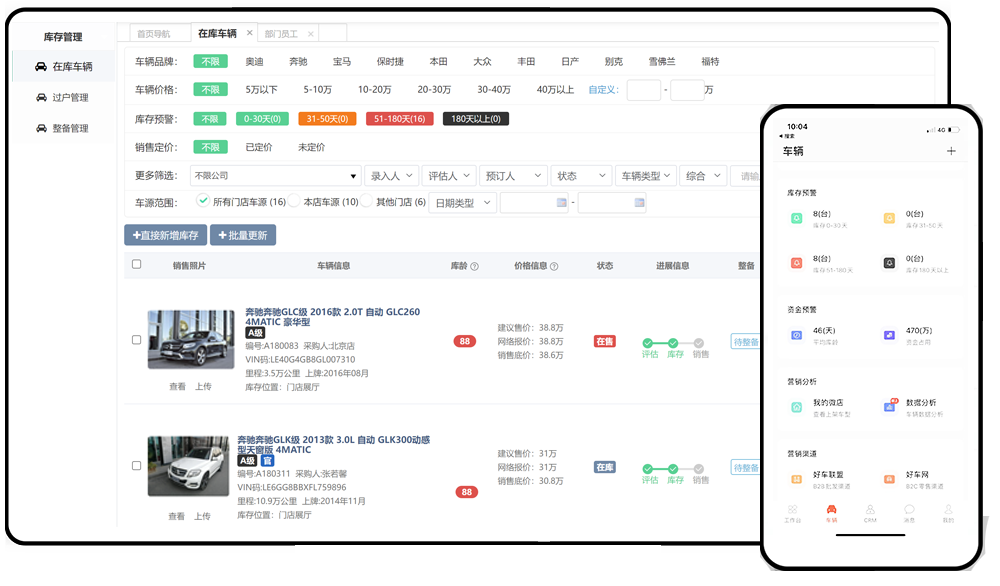Select 不限 for 车辆价格 filter

210,90
